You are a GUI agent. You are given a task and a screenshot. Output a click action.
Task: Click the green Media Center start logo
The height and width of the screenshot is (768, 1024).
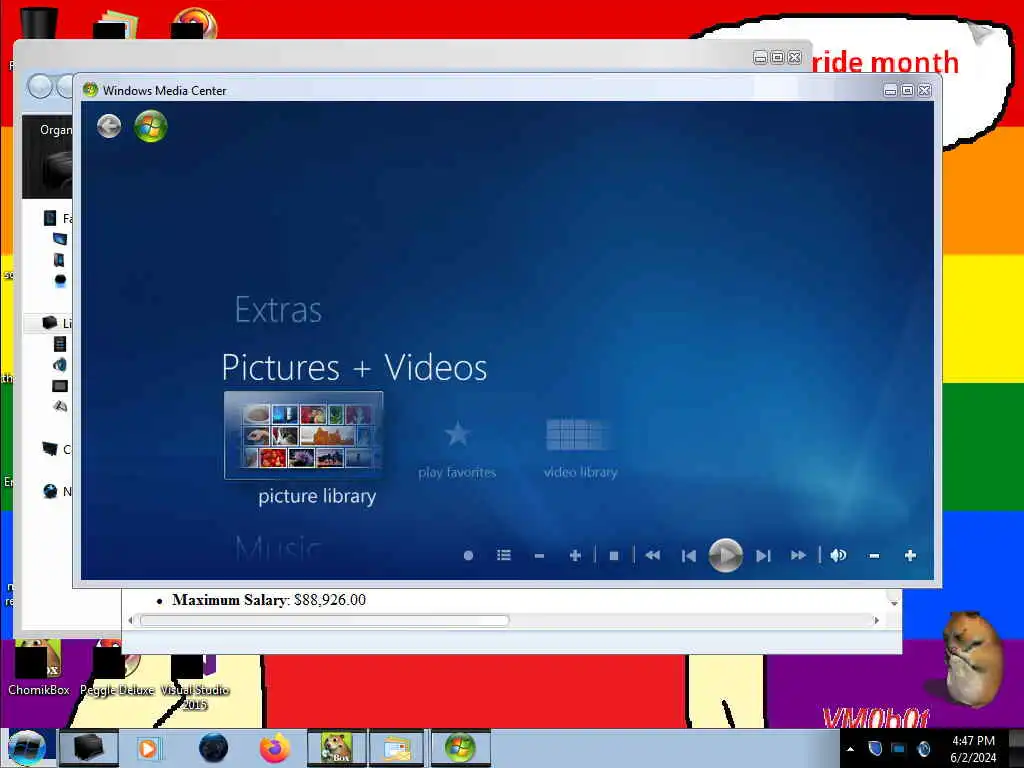[151, 126]
